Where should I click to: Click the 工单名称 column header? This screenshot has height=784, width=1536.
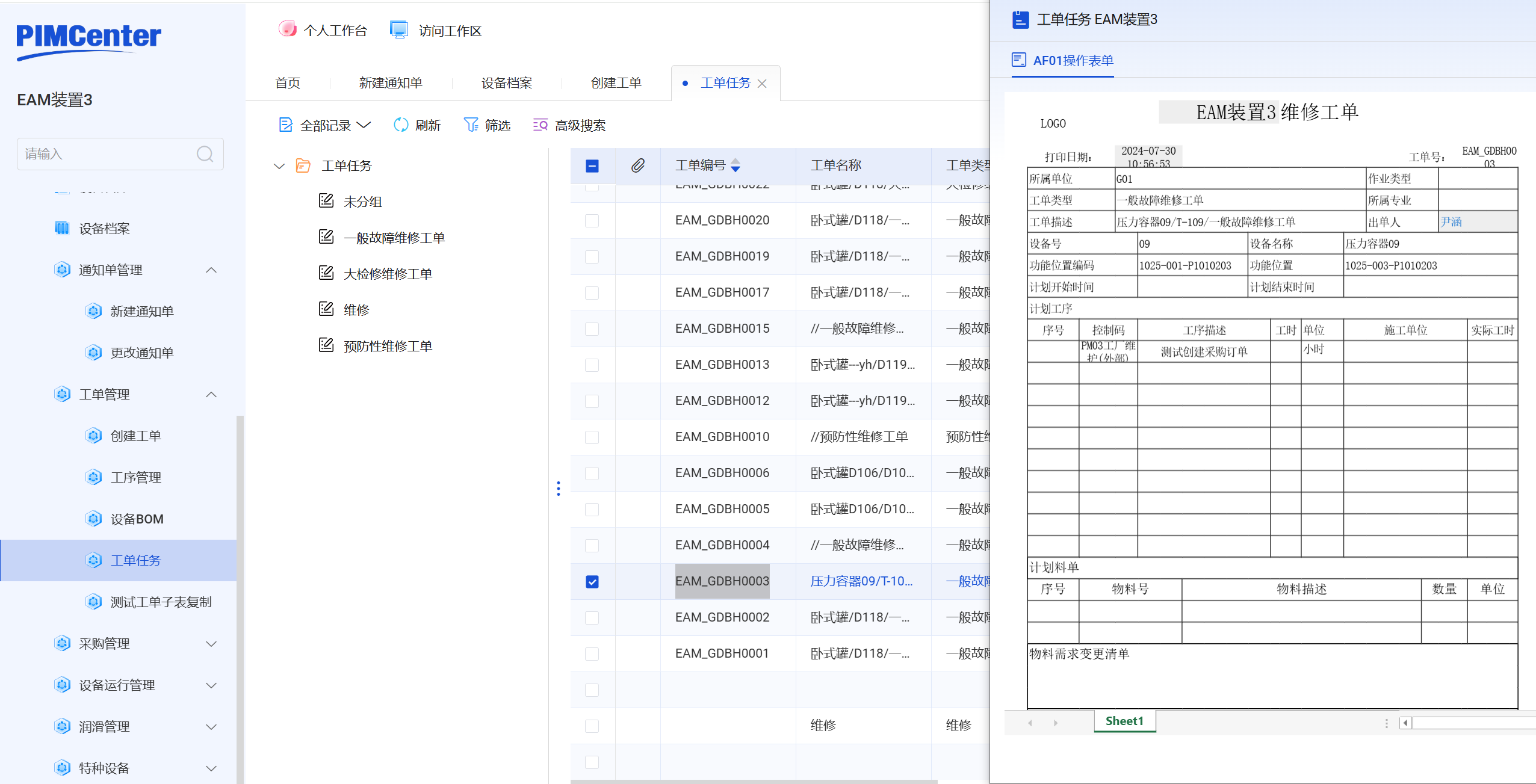[836, 165]
